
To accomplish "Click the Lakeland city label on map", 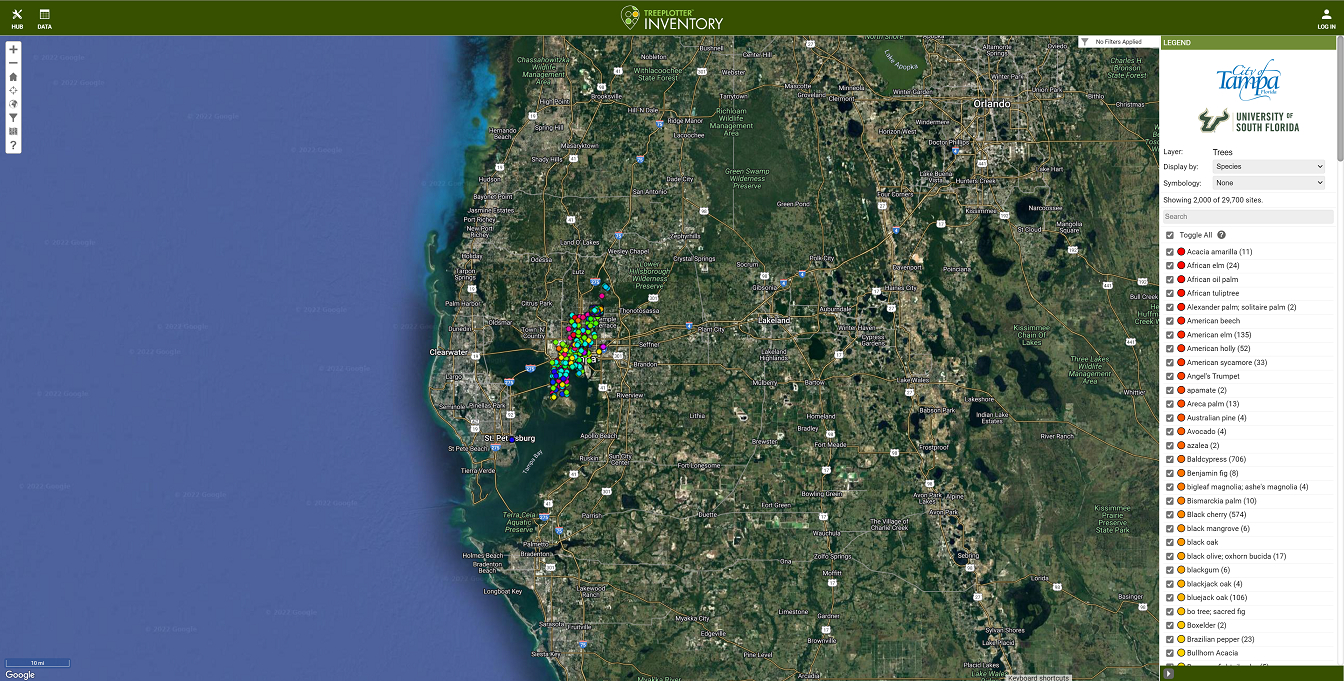I will (774, 320).
